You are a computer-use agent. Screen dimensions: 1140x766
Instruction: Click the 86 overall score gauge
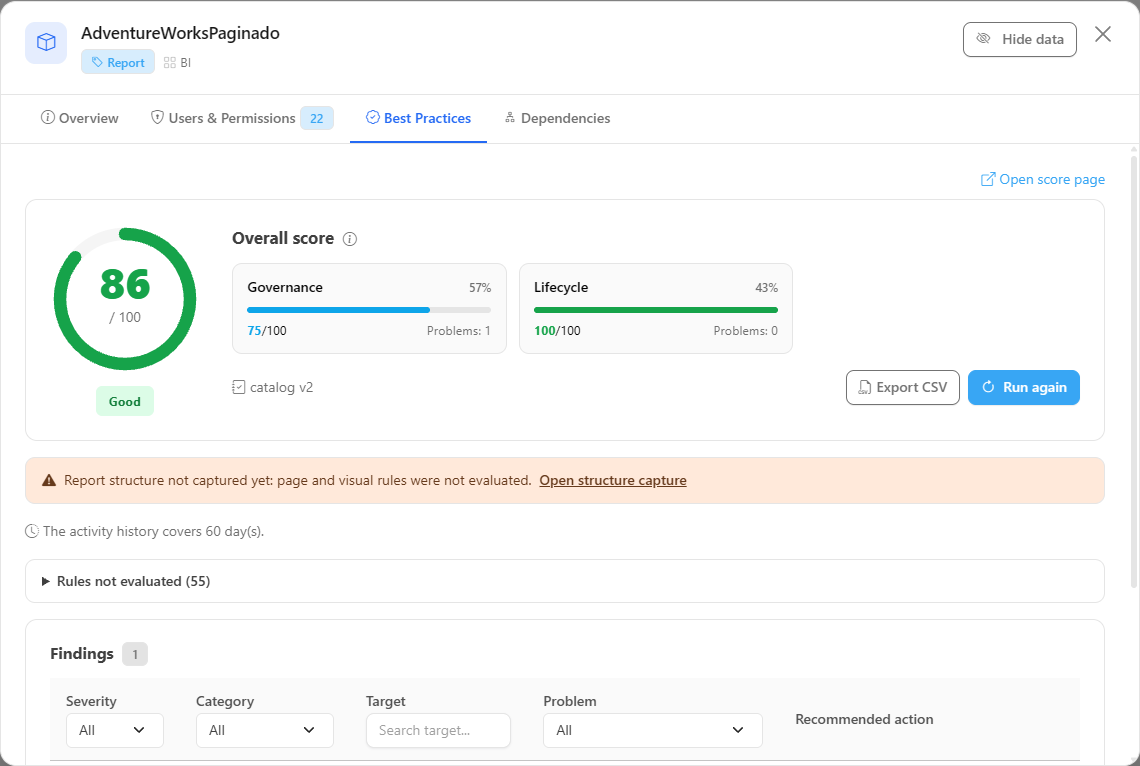pos(125,299)
